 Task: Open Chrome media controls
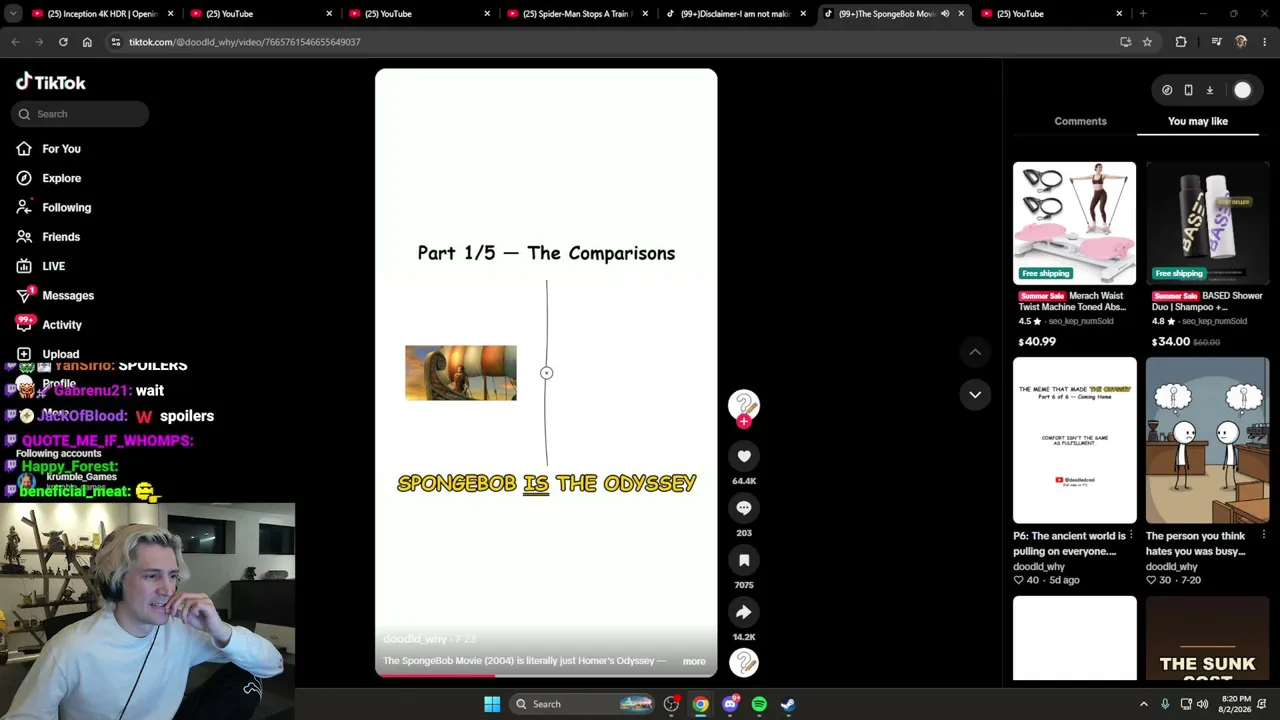1216,42
